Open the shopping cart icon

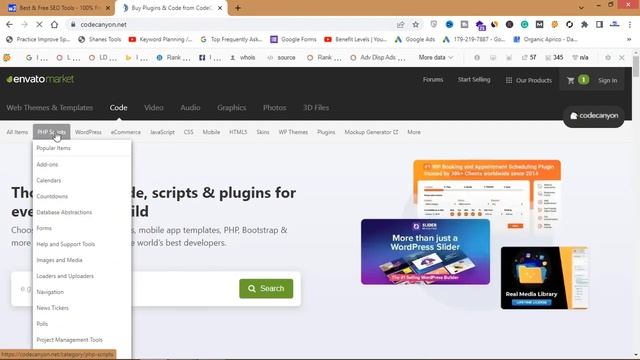click(x=571, y=80)
